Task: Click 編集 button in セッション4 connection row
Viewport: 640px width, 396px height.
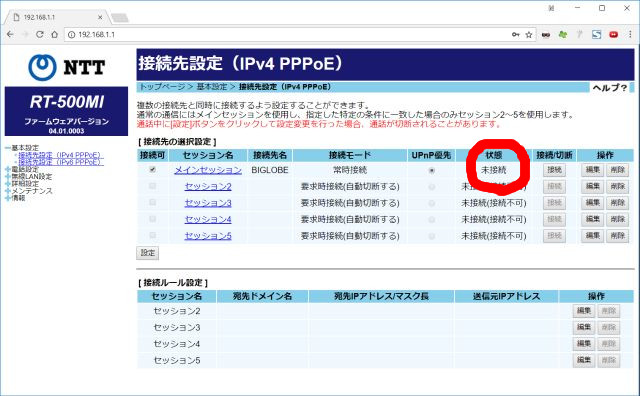Action: (592, 219)
